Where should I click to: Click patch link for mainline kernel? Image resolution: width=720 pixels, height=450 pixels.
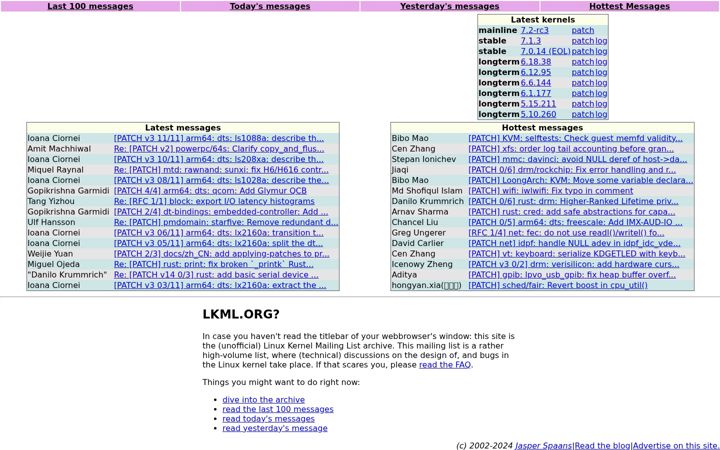[583, 30]
